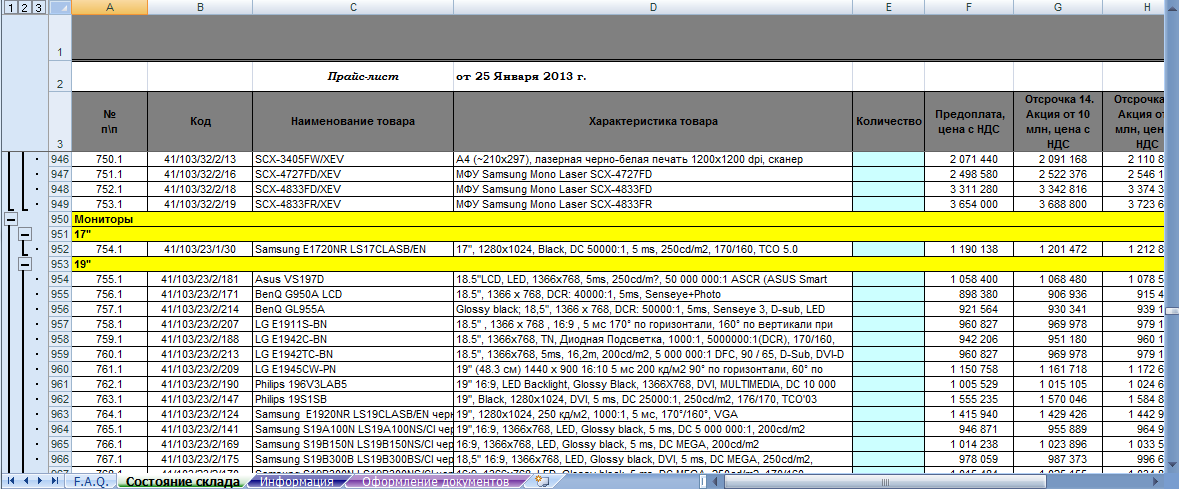Select column C header
Screen dimensions: 1179x489
tap(353, 7)
